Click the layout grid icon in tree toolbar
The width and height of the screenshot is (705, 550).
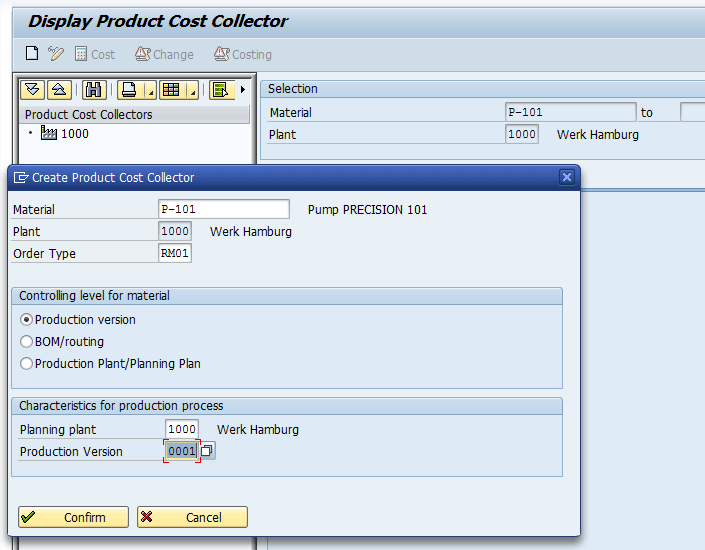(x=171, y=90)
